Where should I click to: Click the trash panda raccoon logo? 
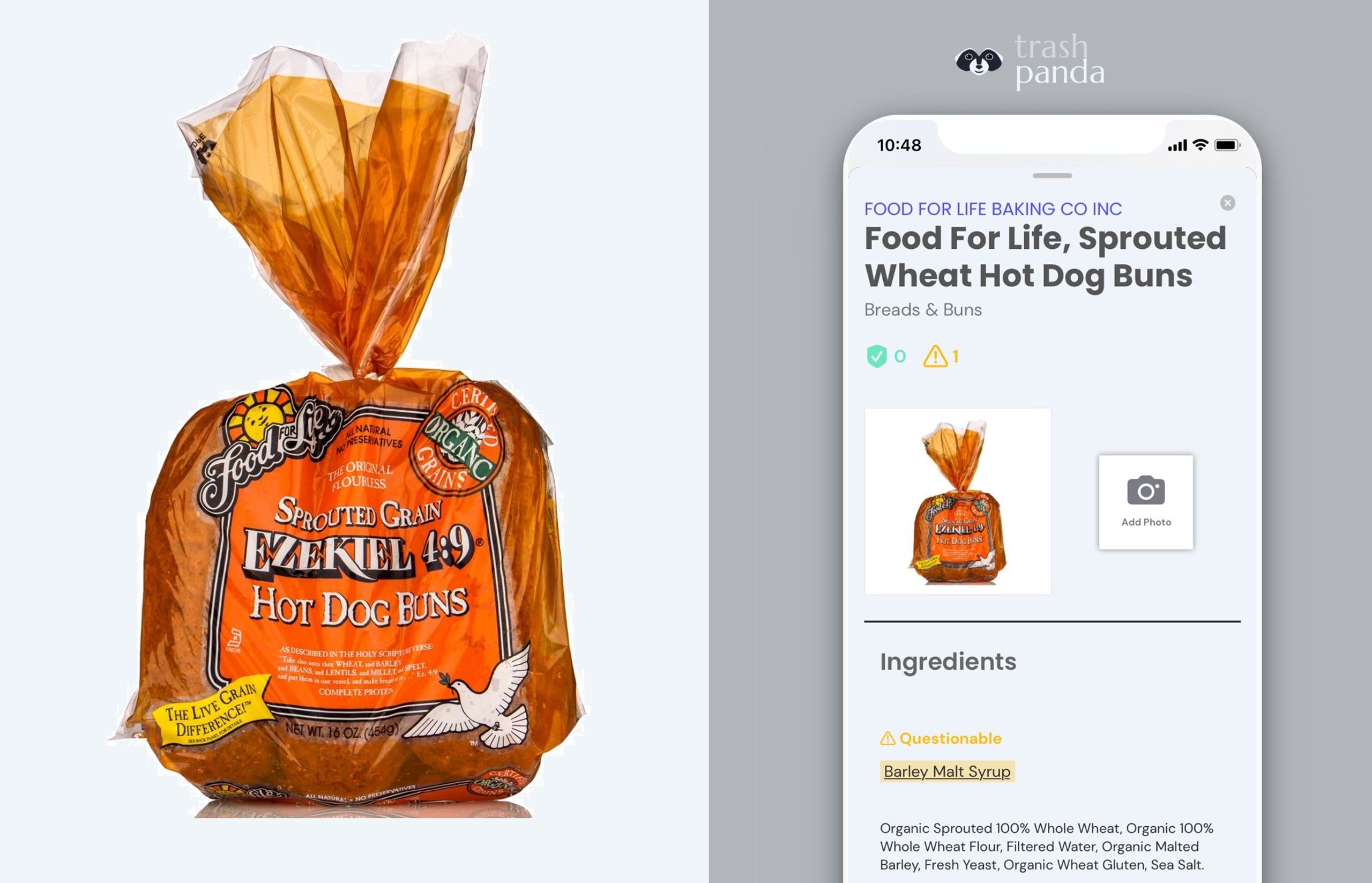[979, 61]
